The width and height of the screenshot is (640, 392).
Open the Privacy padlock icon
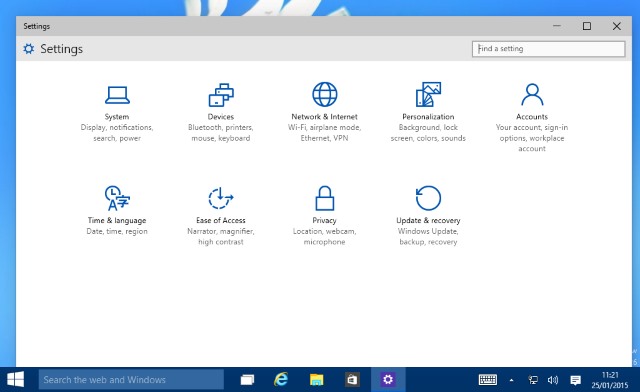click(x=324, y=198)
